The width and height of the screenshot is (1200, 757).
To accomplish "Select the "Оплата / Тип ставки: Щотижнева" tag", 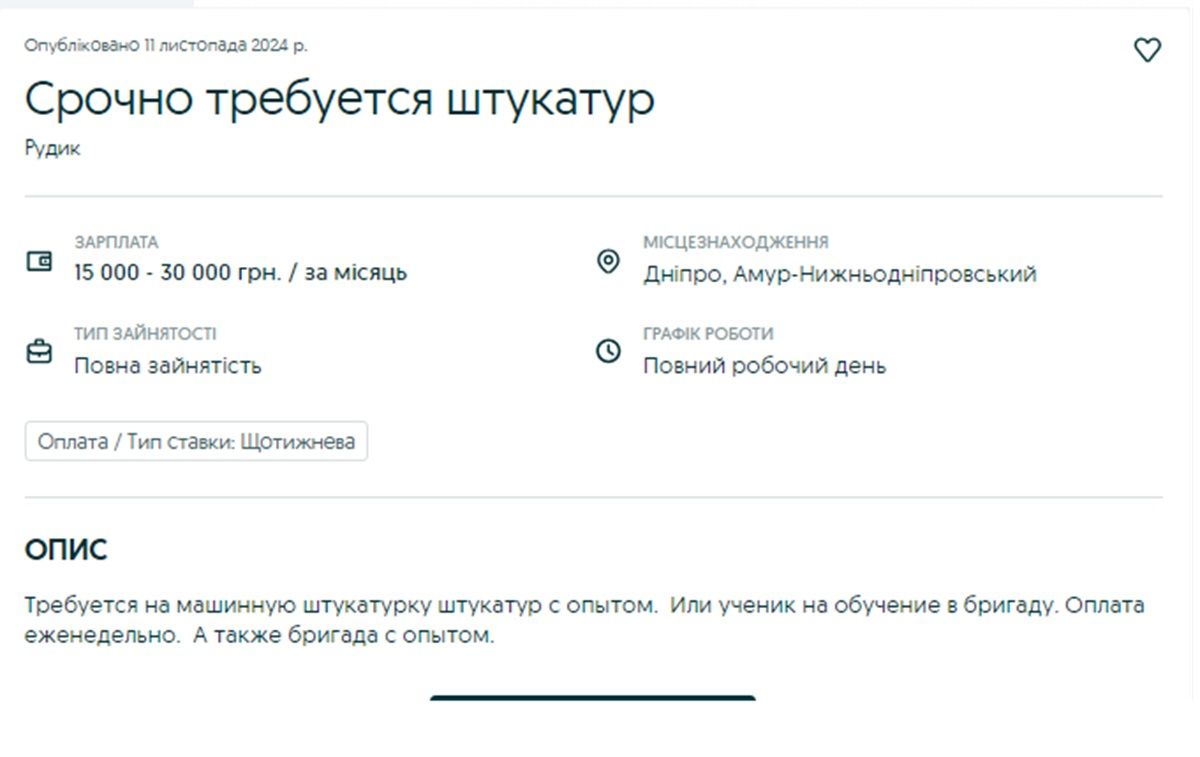I will coord(196,442).
